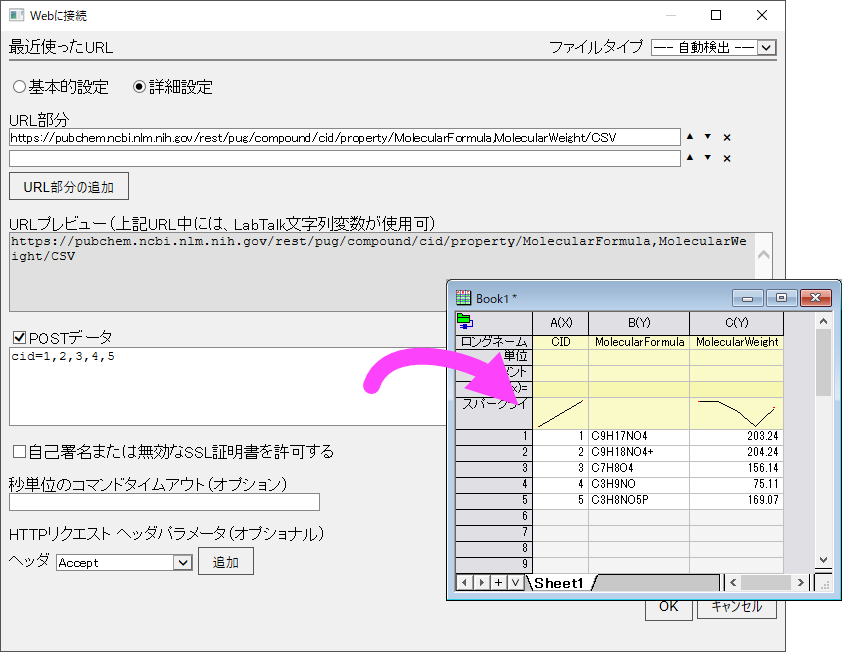The width and height of the screenshot is (842, 652).
Task: Click the Web connection dialog title icon
Action: click(x=16, y=15)
